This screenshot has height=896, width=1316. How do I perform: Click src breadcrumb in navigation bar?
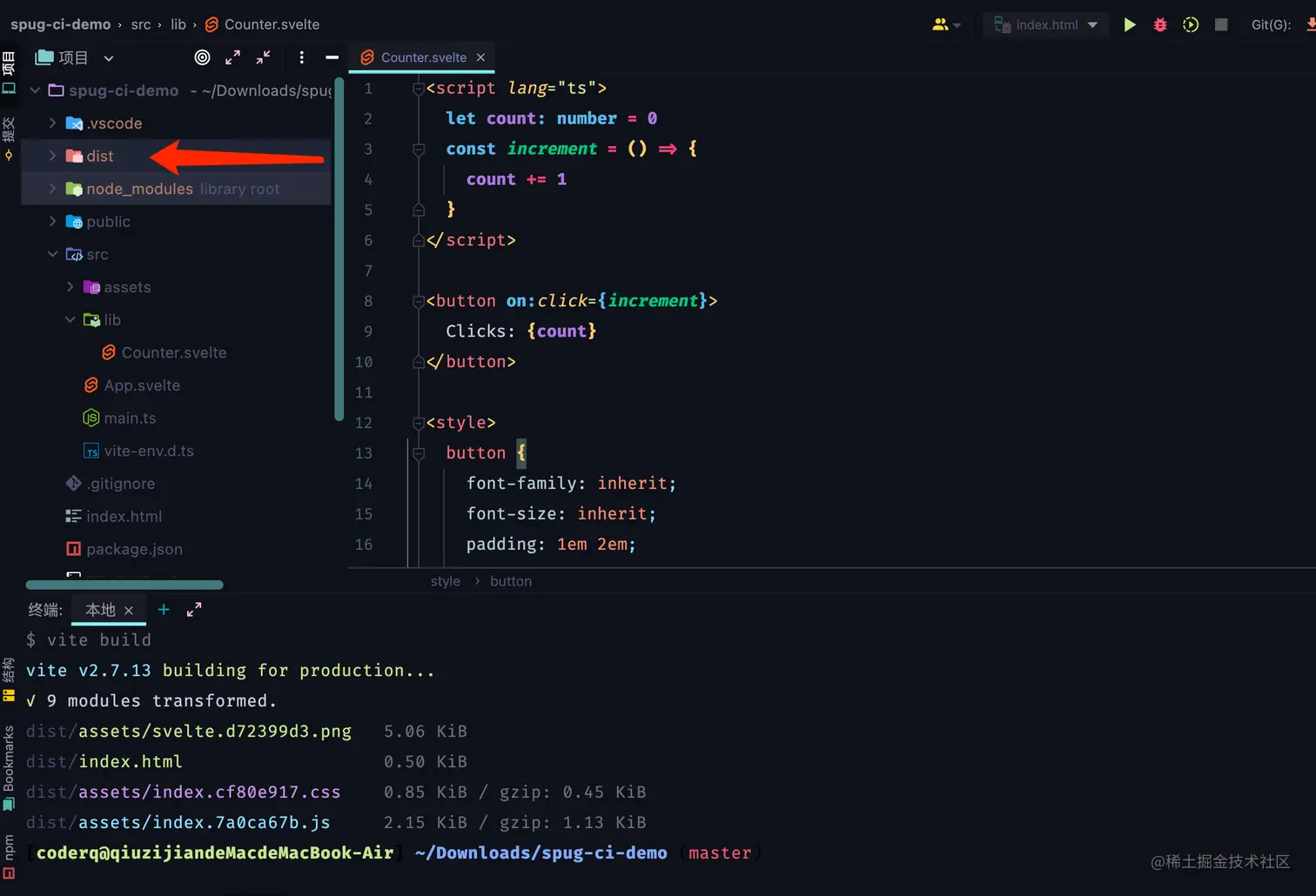(x=141, y=24)
